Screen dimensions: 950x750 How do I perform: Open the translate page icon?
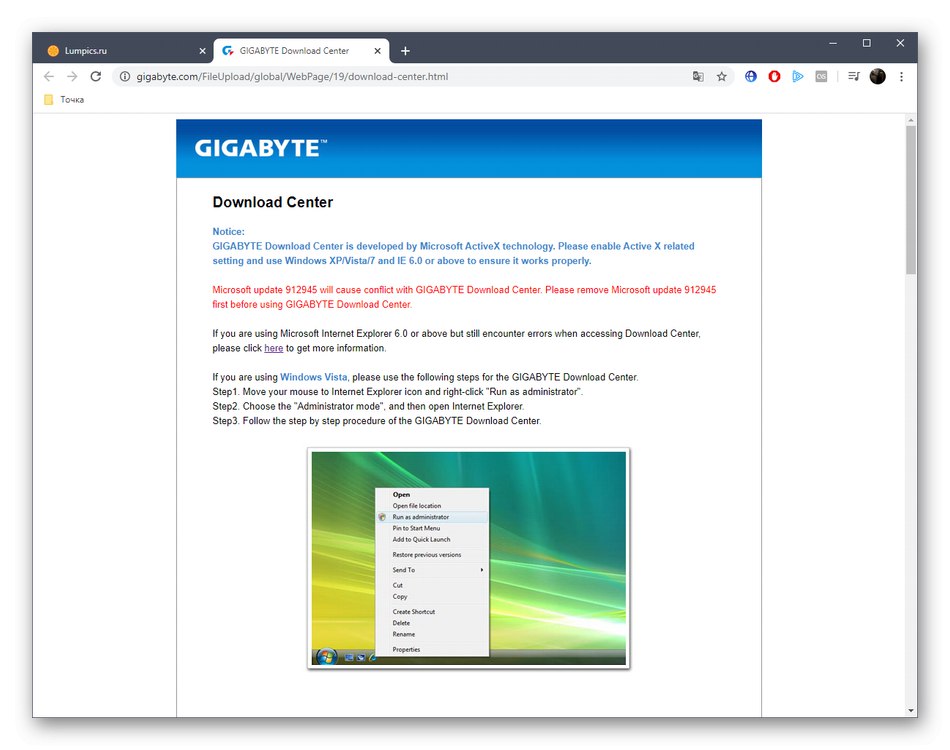coord(698,76)
